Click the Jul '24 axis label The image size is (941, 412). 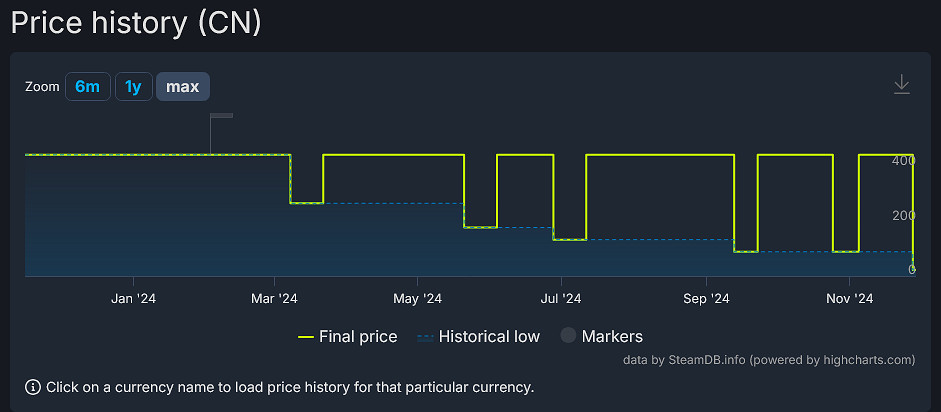(x=561, y=298)
